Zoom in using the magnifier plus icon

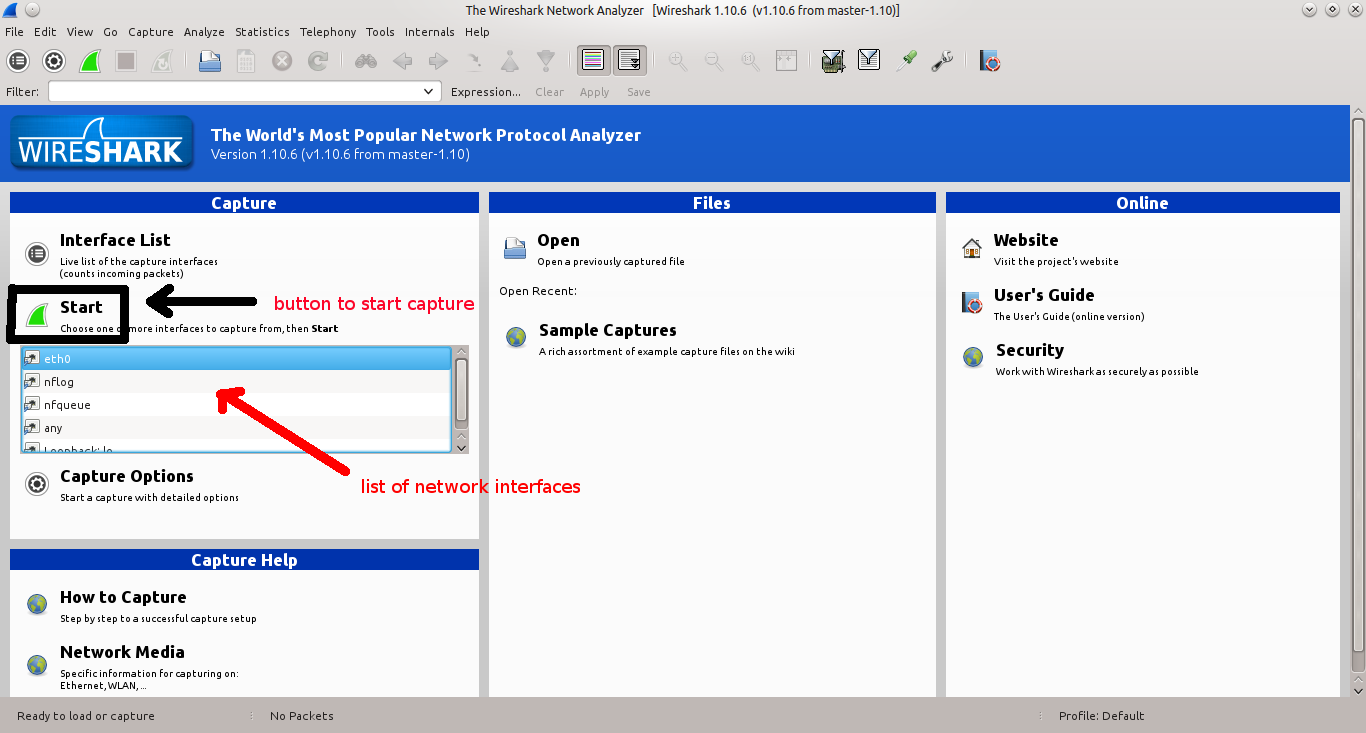[678, 61]
